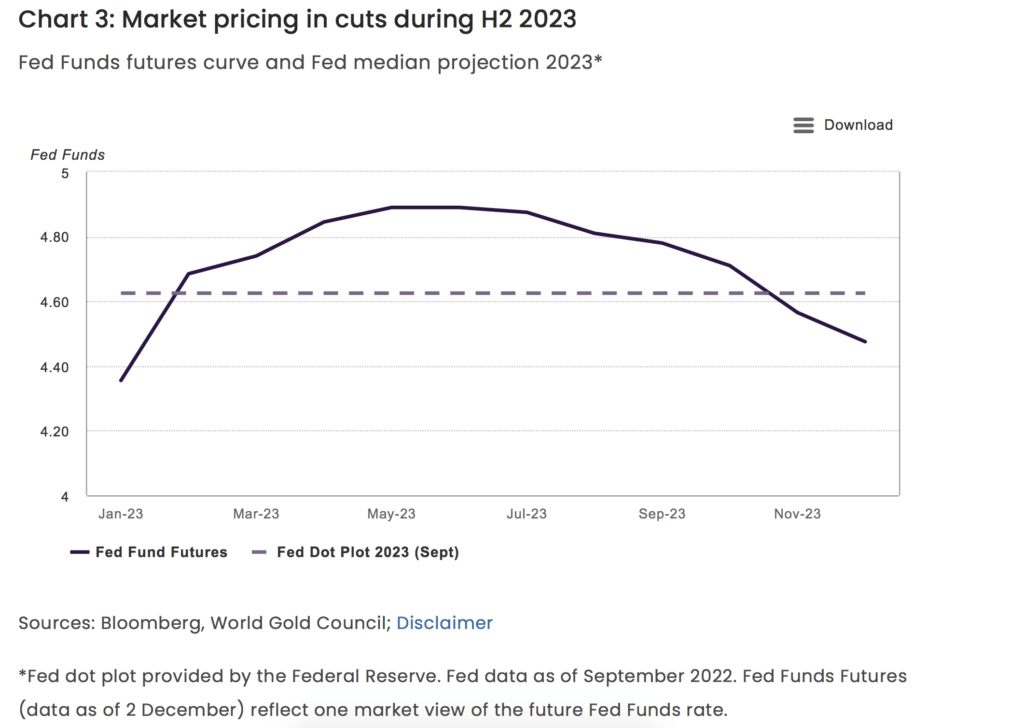Click the futures curve peak at May-23

point(392,207)
